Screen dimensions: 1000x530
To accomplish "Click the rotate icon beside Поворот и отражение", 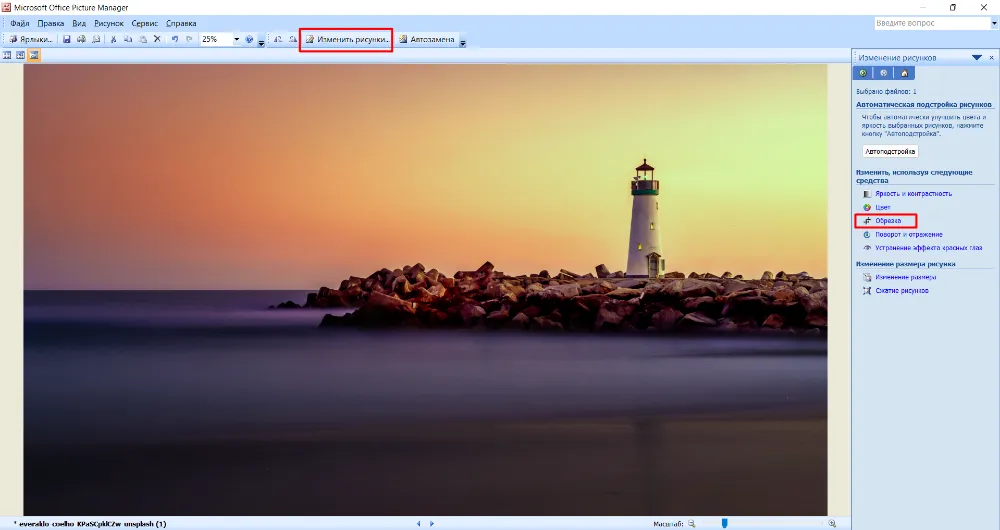I will (x=867, y=235).
